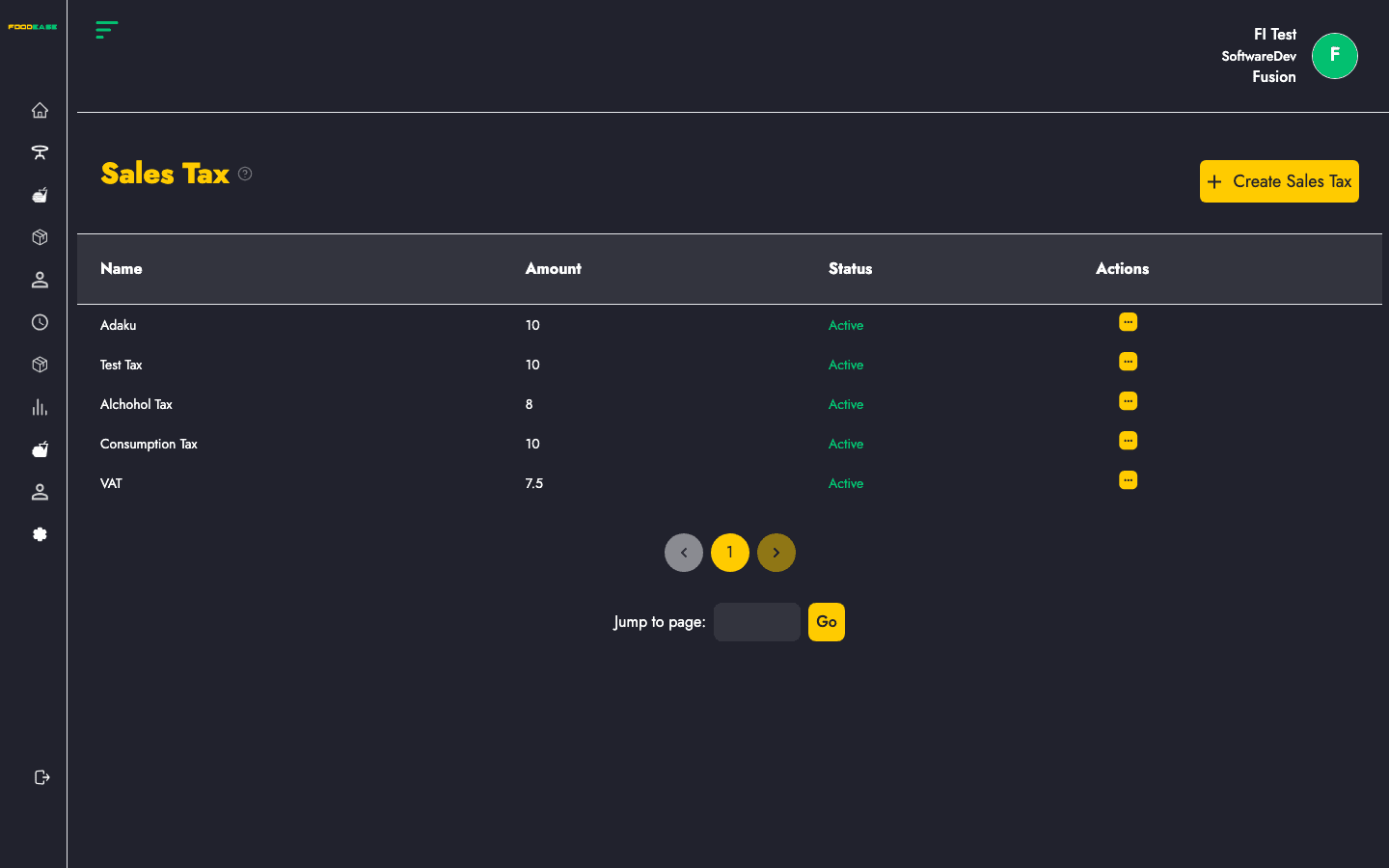The width and height of the screenshot is (1389, 868).
Task: Open the Home icon in sidebar
Action: (x=40, y=110)
